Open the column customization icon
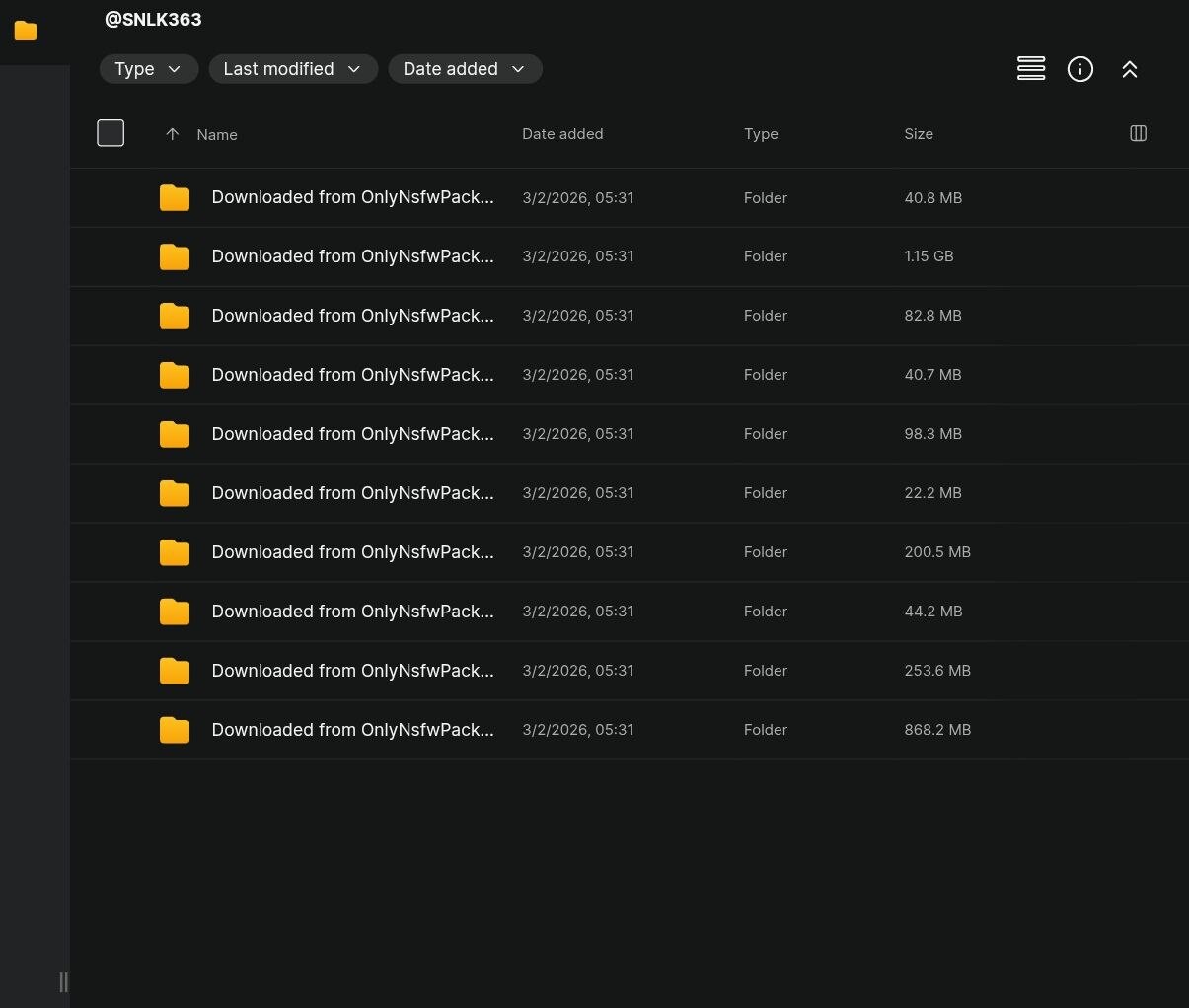 coord(1137,133)
